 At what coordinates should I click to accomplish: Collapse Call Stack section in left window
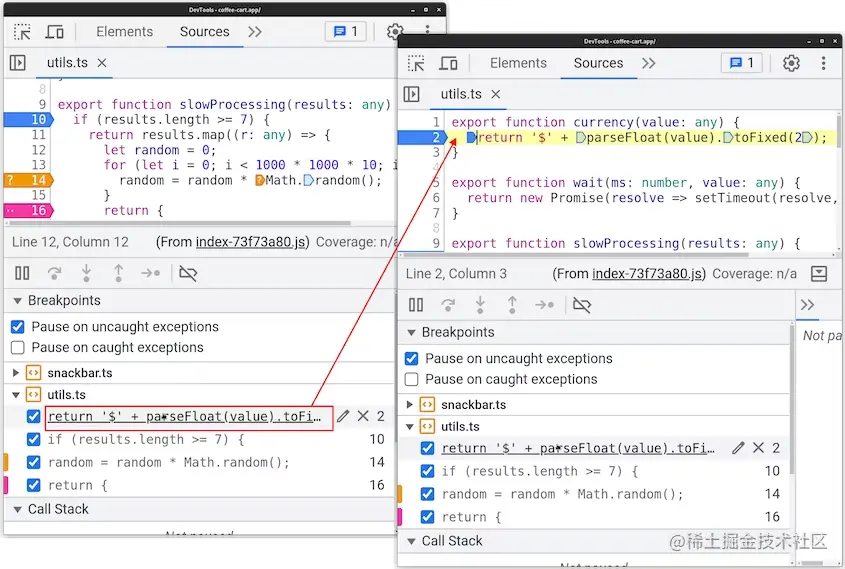(x=17, y=509)
